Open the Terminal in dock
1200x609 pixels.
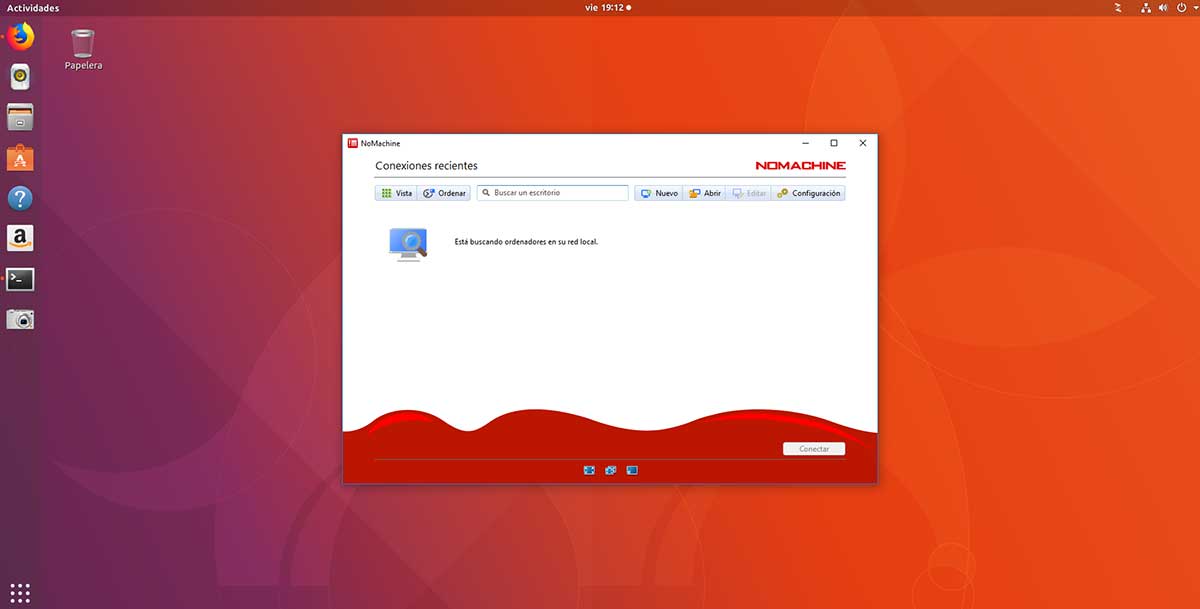point(20,279)
